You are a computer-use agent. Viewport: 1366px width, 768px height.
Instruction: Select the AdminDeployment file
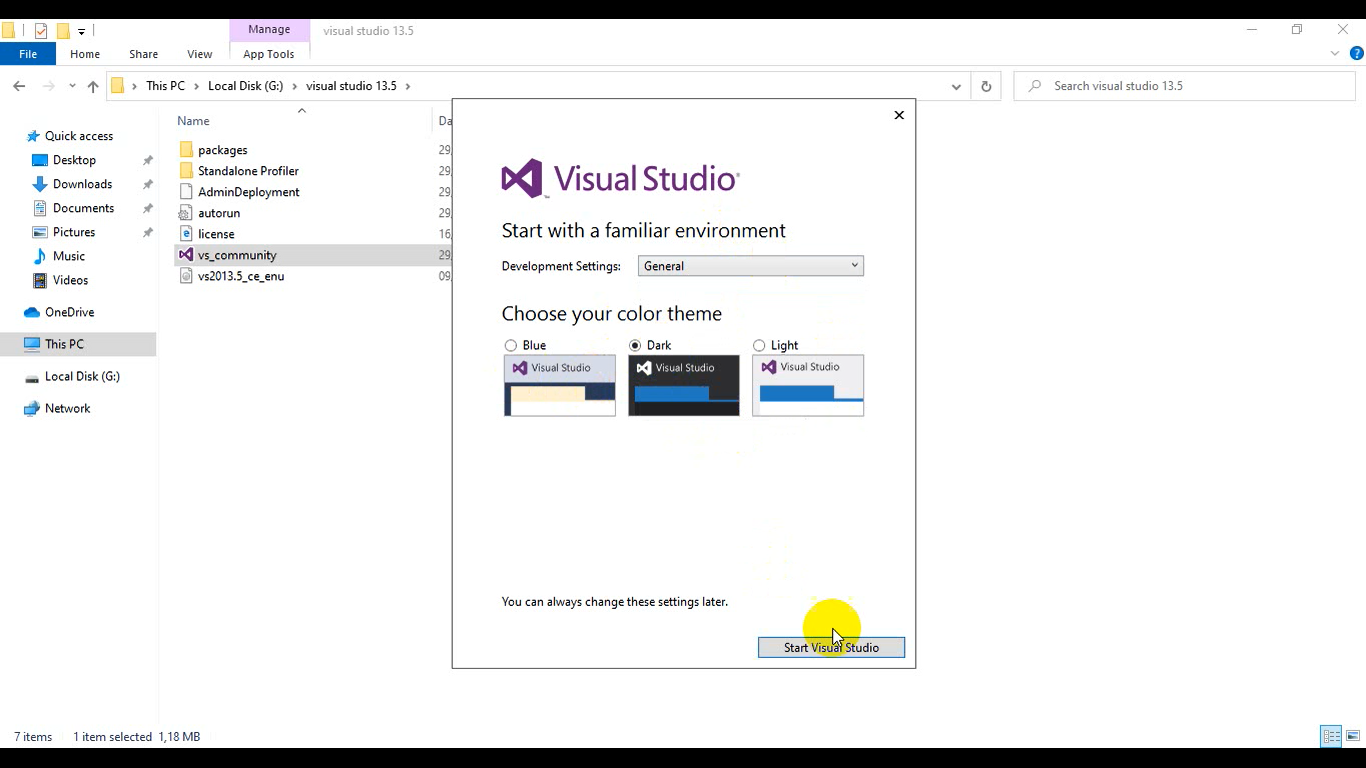tap(248, 192)
